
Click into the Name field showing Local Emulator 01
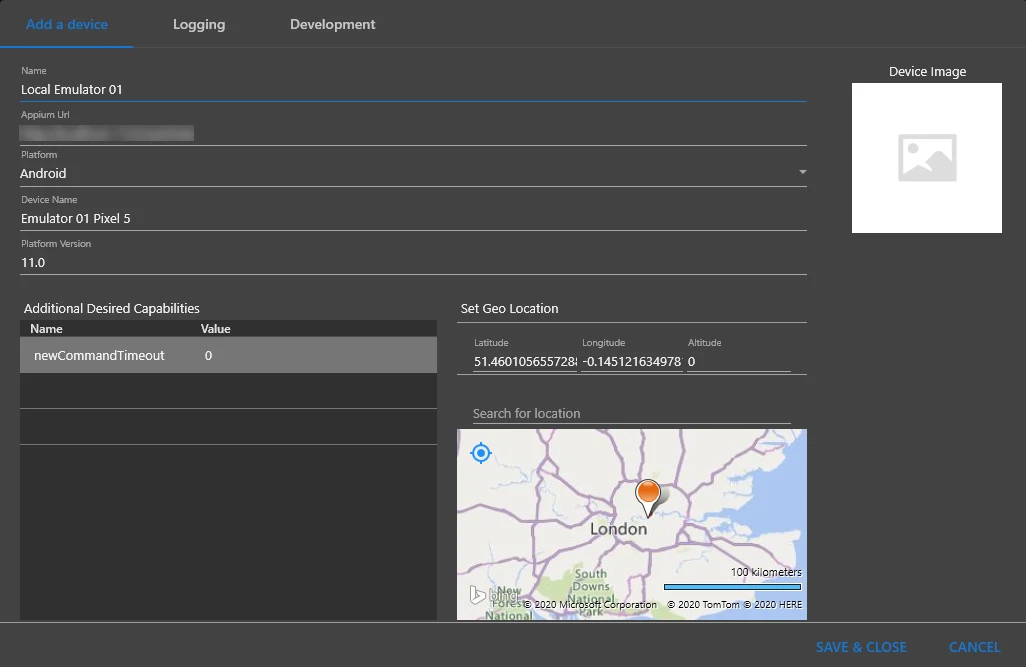tap(200, 89)
